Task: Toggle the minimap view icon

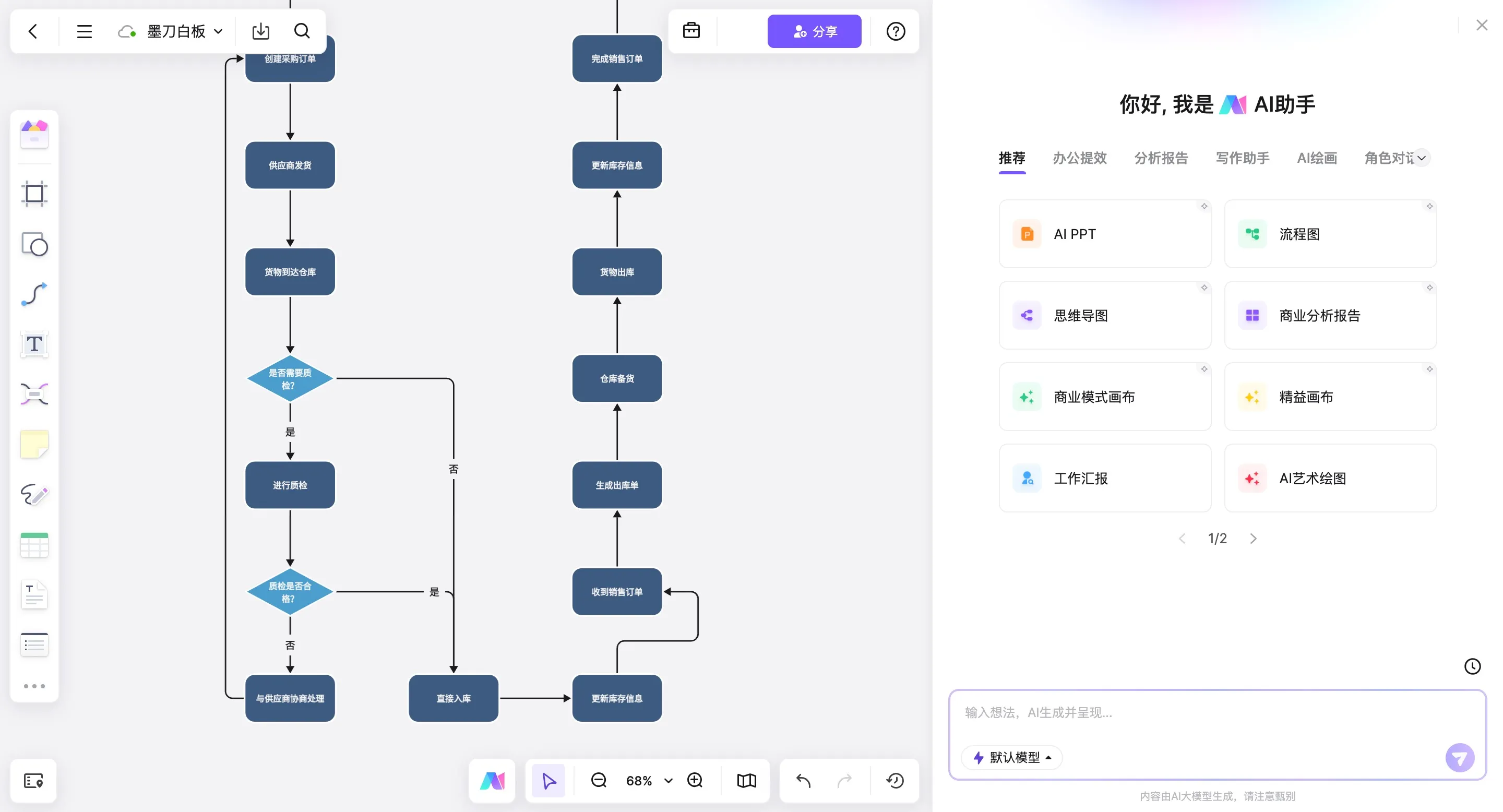Action: [x=746, y=781]
